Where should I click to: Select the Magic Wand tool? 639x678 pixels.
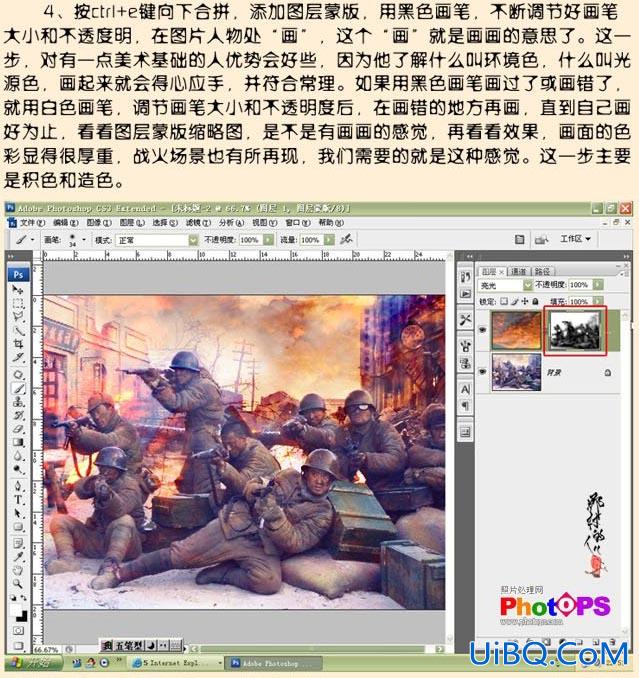pos(18,331)
